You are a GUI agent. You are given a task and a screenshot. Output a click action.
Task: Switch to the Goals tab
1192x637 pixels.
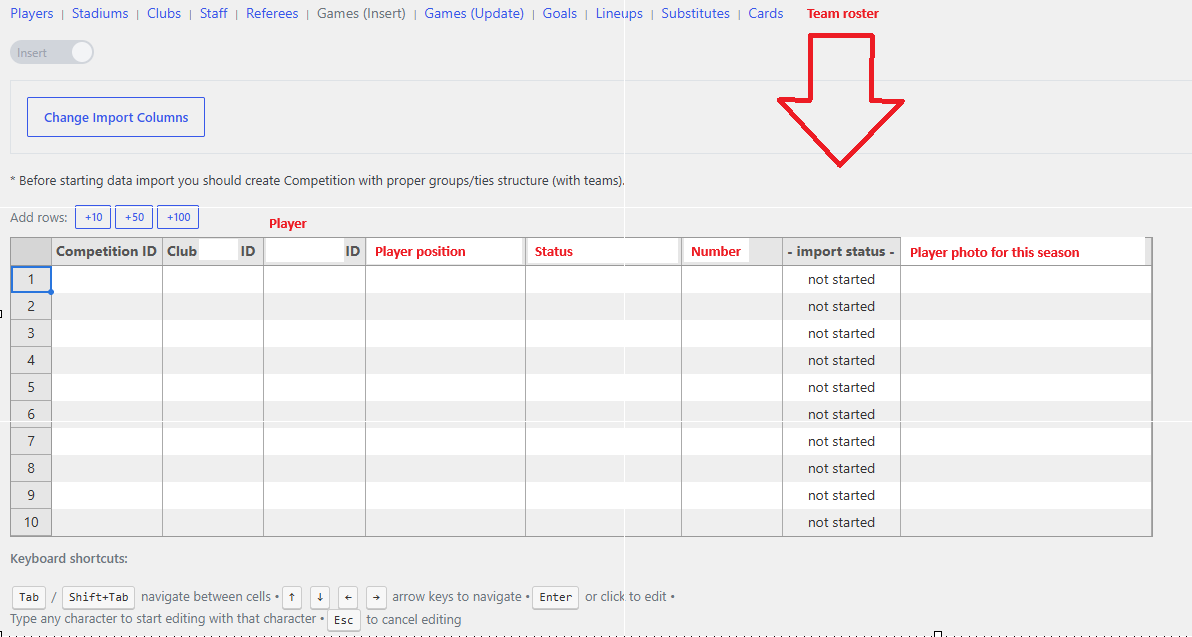point(560,14)
